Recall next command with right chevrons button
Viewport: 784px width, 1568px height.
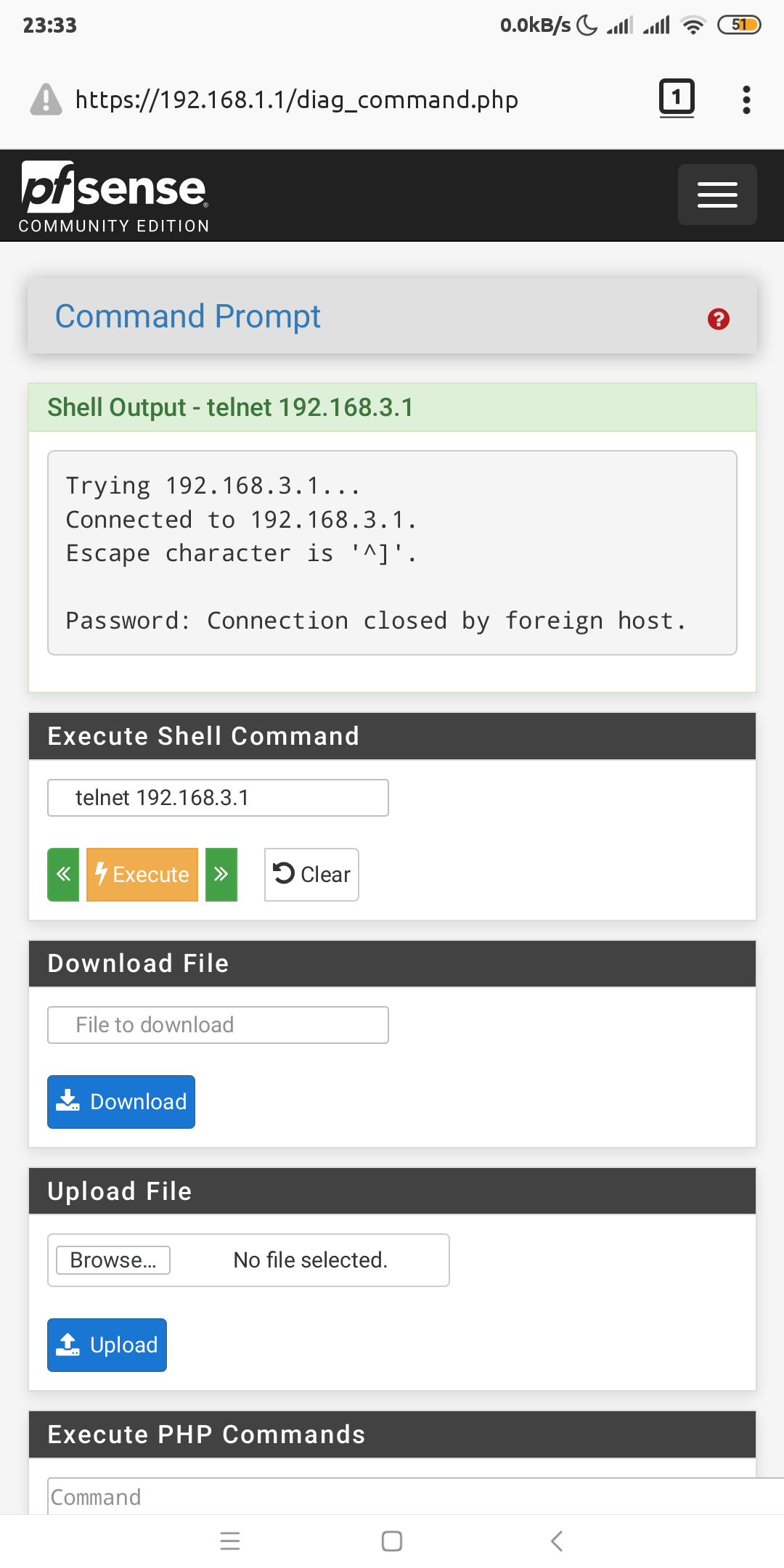point(221,874)
